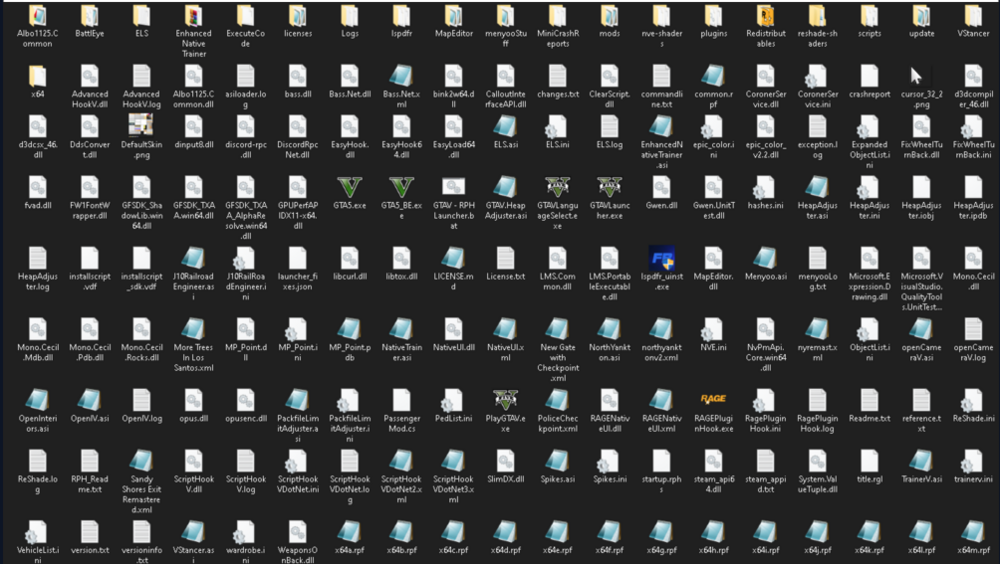Select the lspdfr_uinst.exe icon
1000x564 pixels.
pos(661,258)
